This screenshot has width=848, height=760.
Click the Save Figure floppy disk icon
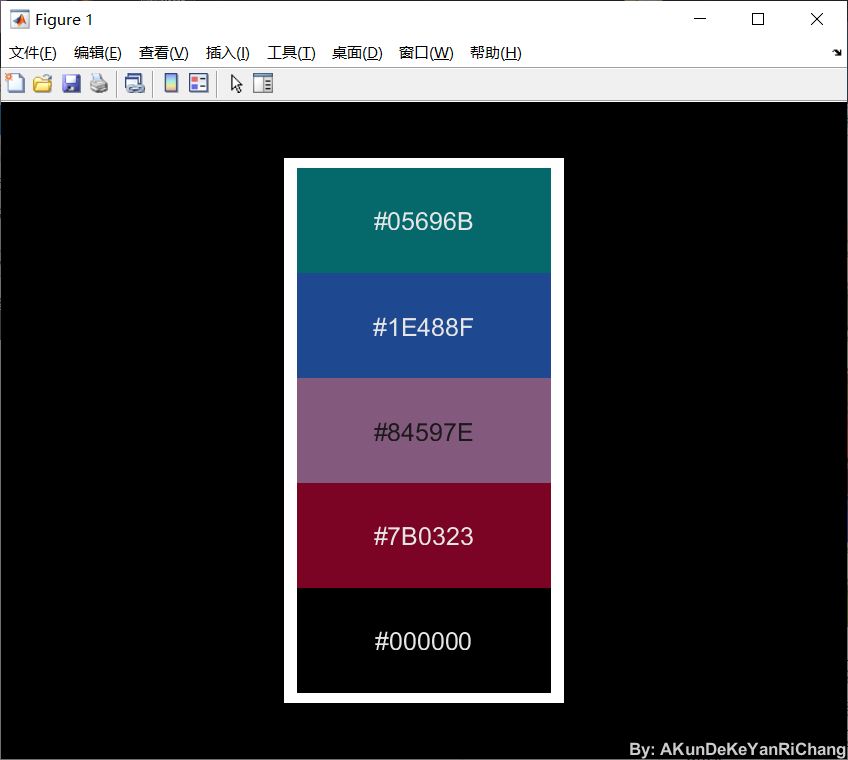coord(71,83)
